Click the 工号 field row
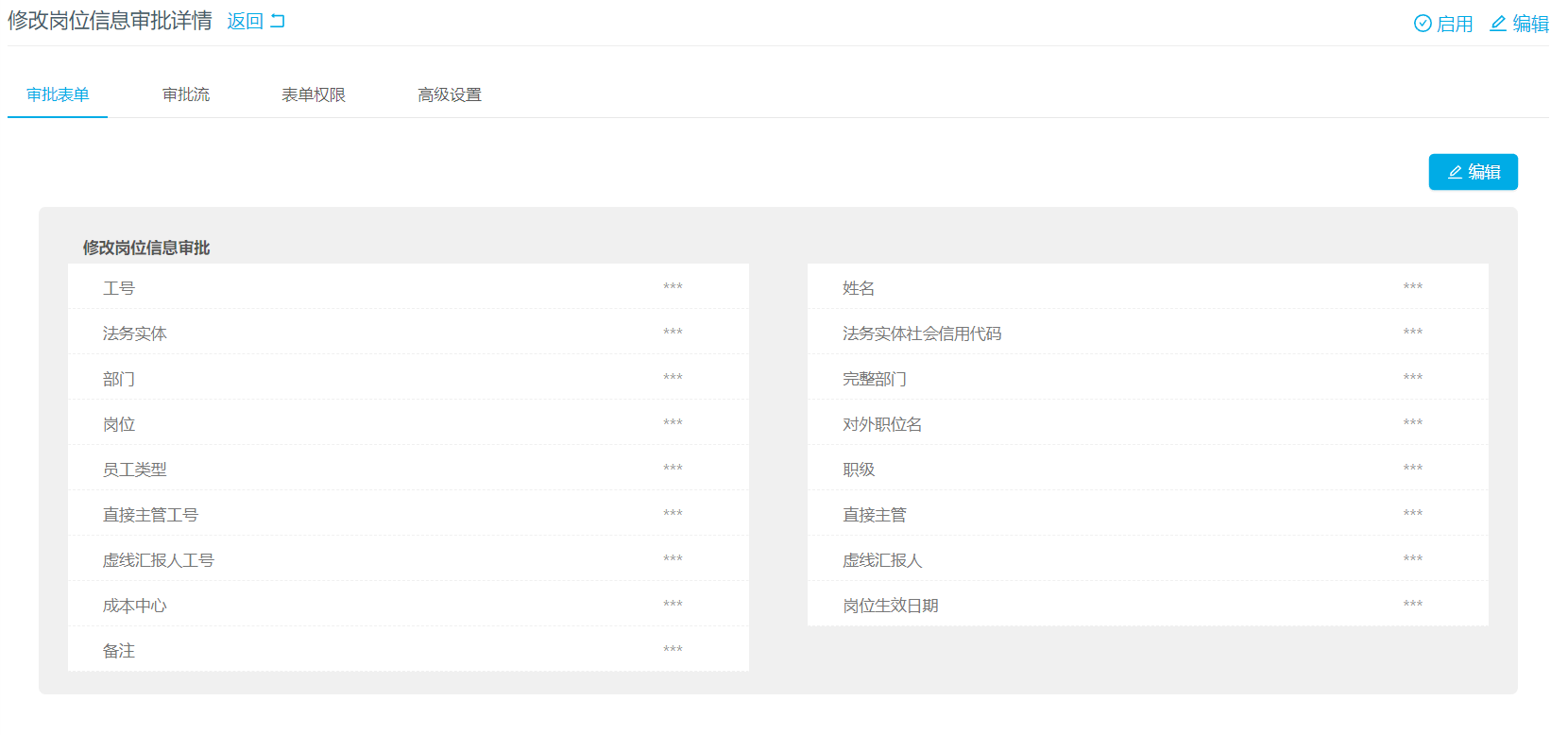Screen dimensions: 1568x735 click(x=408, y=287)
